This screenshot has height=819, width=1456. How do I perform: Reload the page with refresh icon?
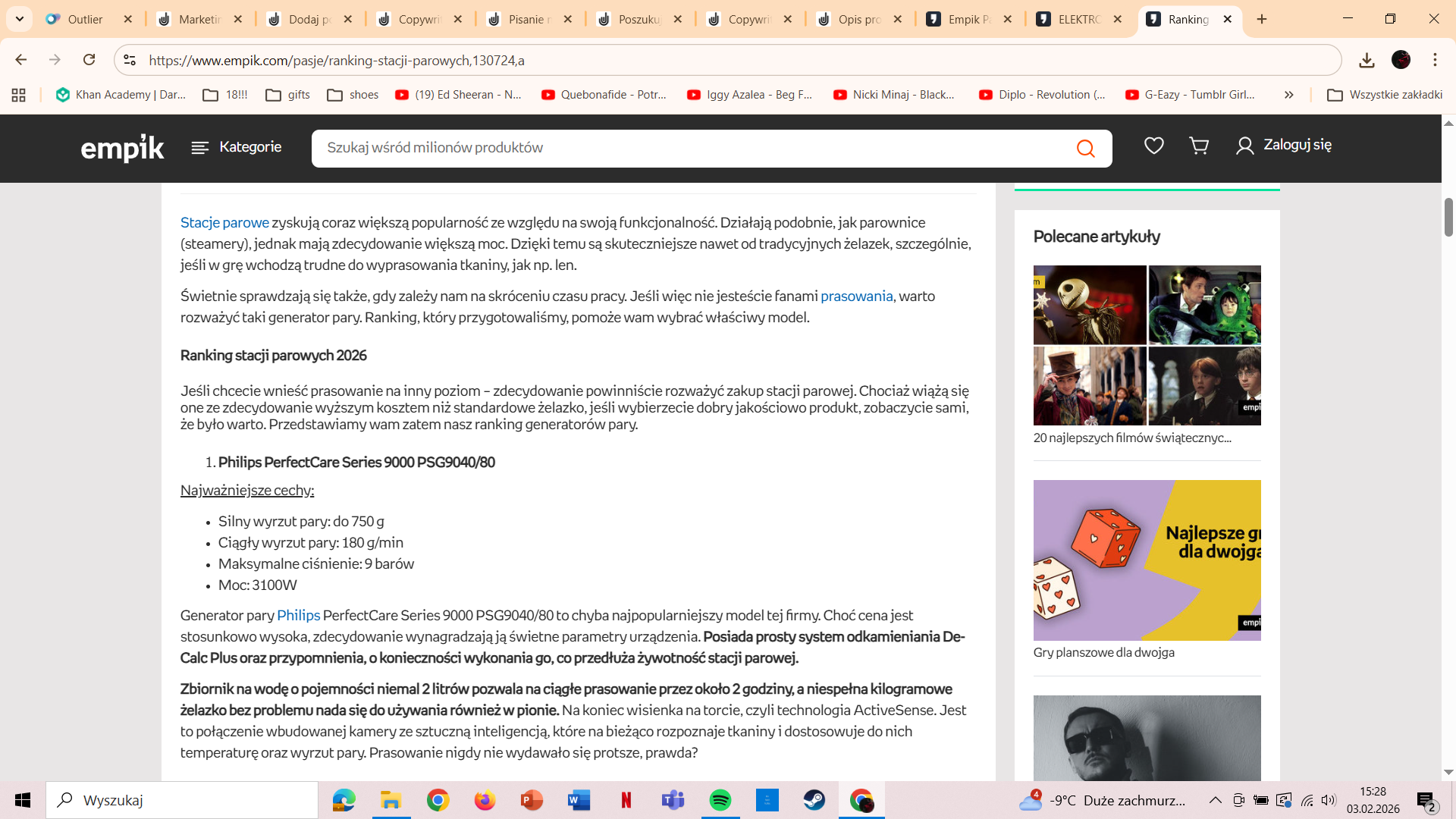(89, 60)
